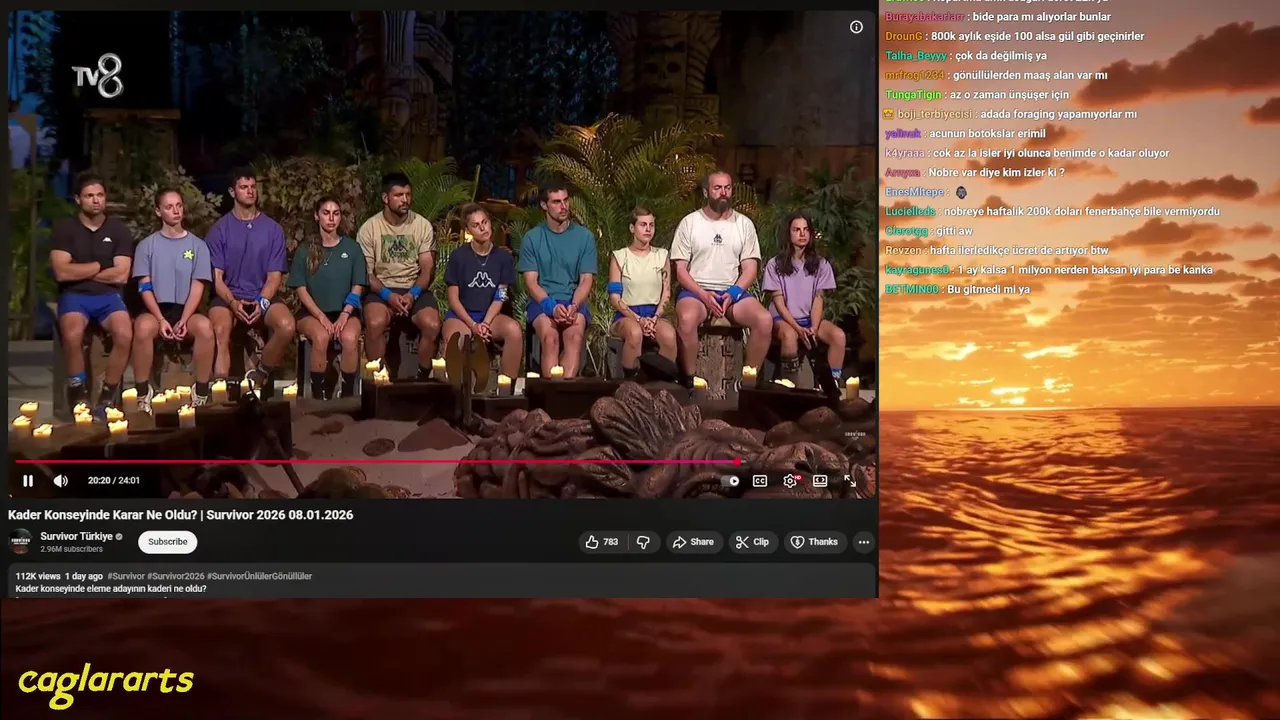Click message 'çok da değilmiş ya'
This screenshot has height=720, width=1280.
click(1001, 56)
